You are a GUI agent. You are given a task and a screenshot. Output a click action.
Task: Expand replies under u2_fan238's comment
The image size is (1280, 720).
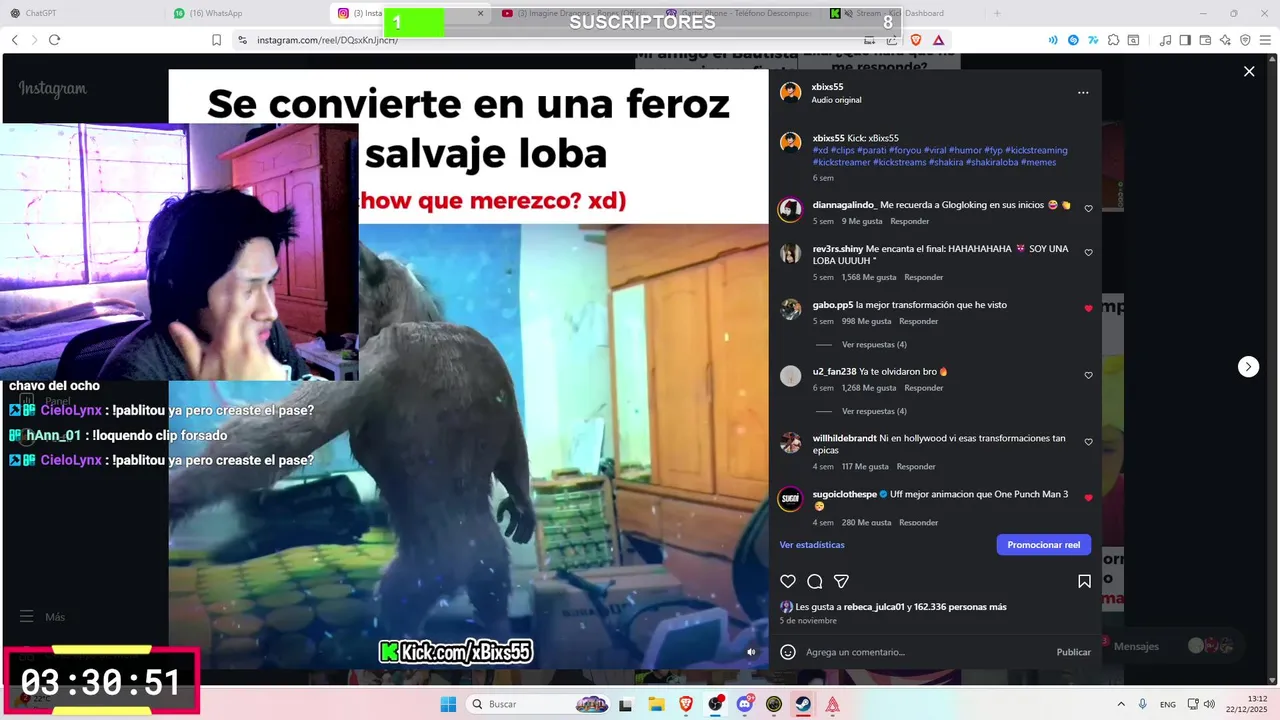874,411
